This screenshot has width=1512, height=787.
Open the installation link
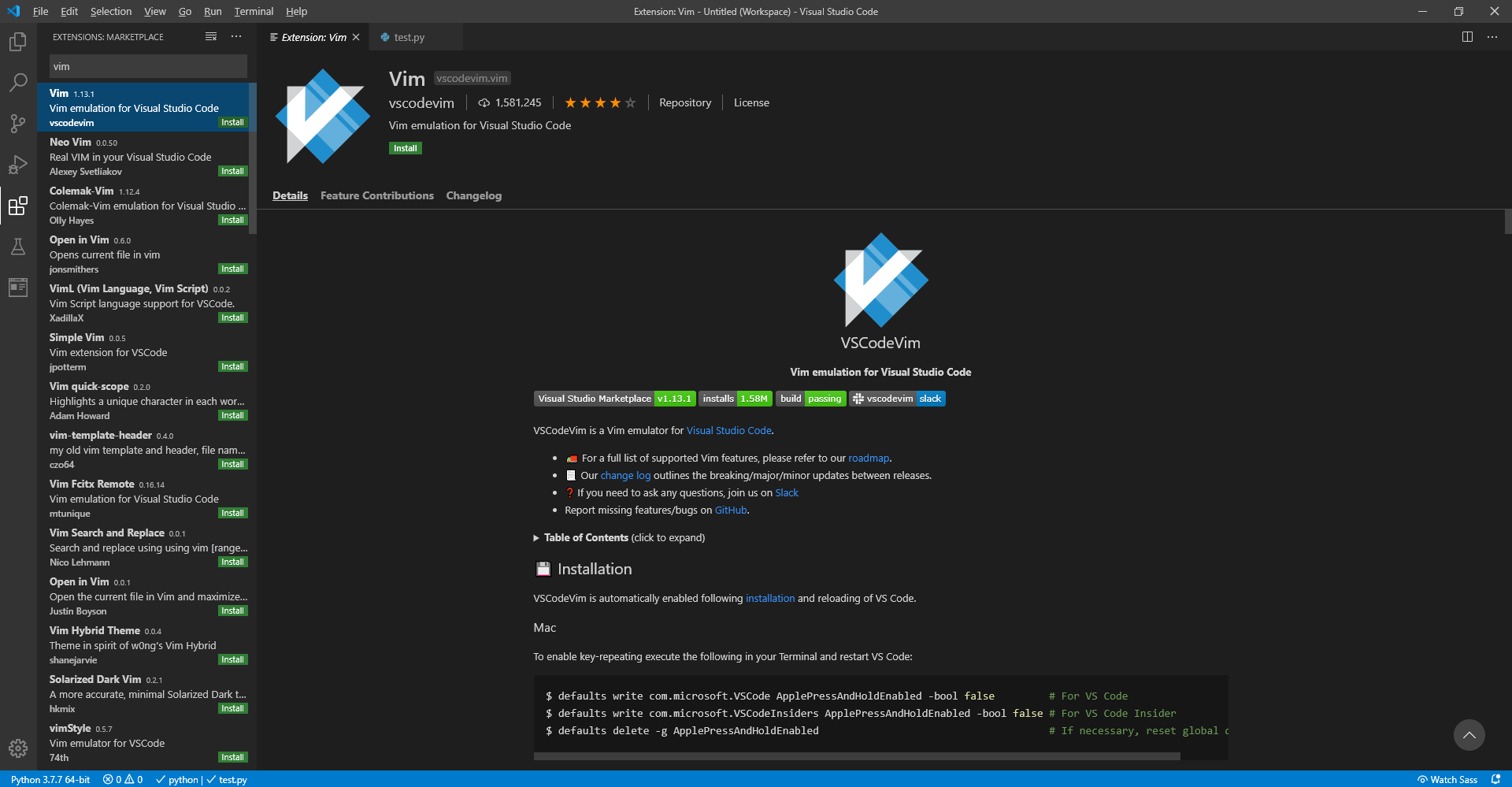tap(770, 598)
